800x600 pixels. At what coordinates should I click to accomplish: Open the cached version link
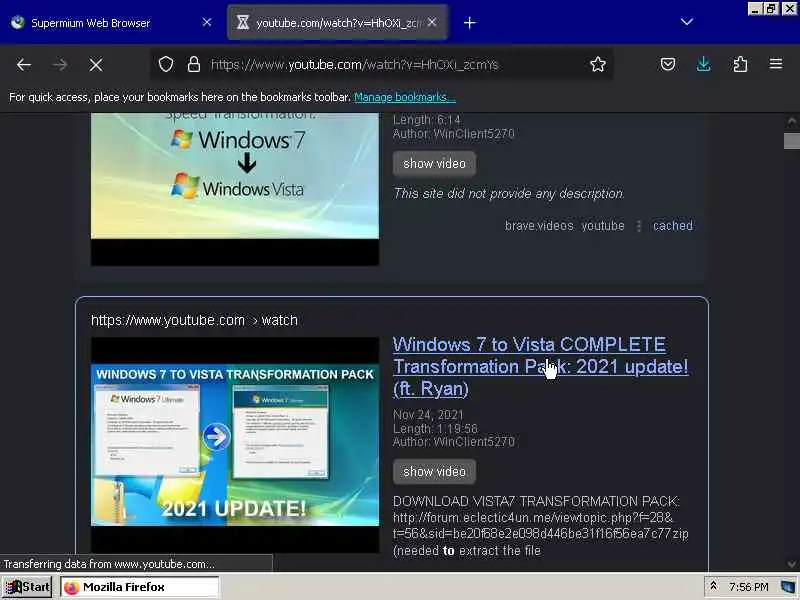[672, 226]
